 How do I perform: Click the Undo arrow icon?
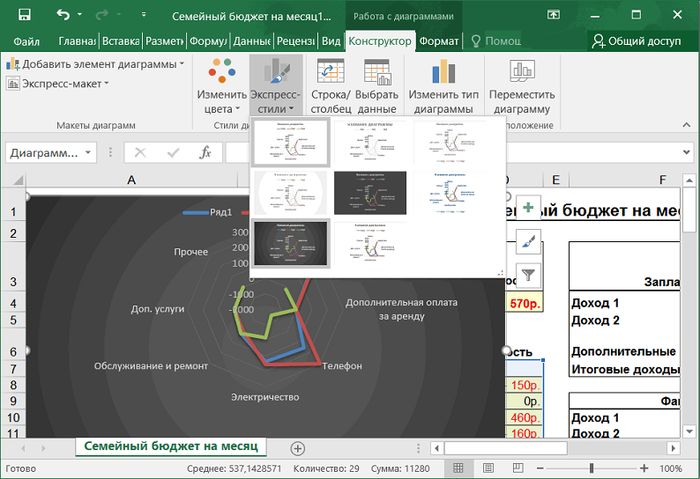click(x=65, y=16)
